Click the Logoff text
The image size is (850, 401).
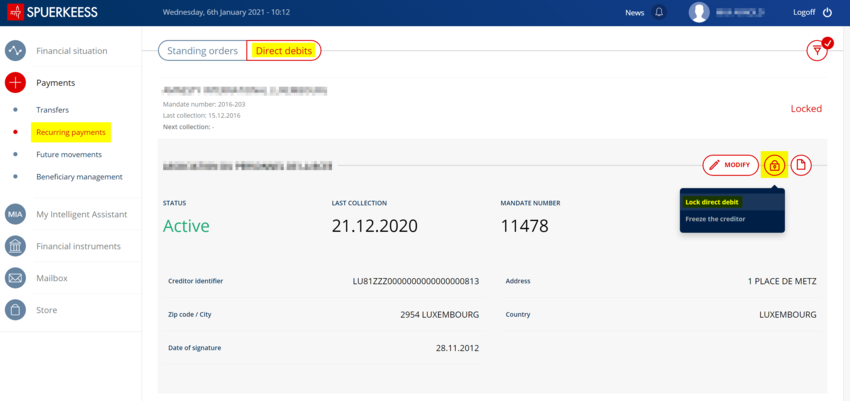(804, 12)
